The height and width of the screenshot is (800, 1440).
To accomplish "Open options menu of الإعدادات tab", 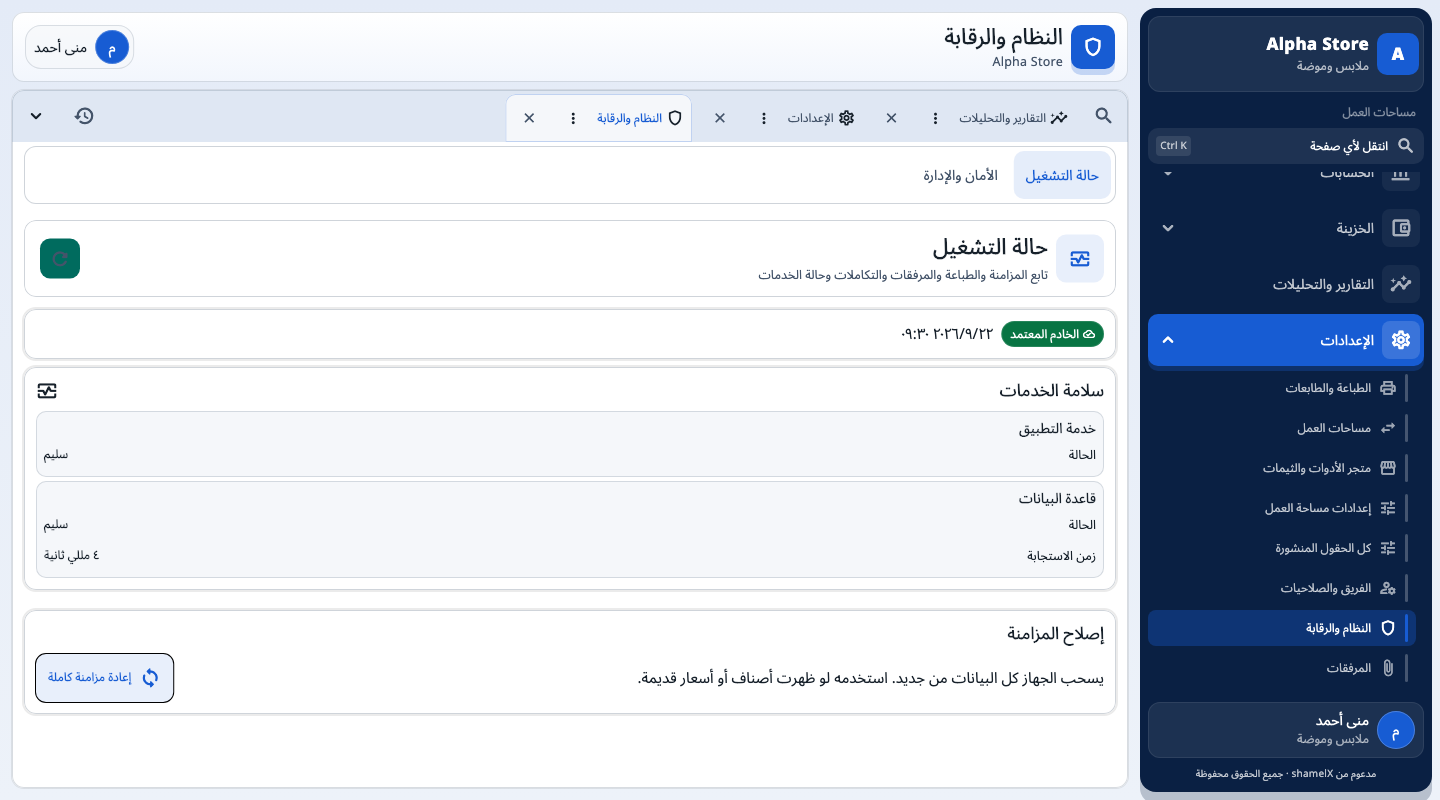I will click(x=764, y=118).
